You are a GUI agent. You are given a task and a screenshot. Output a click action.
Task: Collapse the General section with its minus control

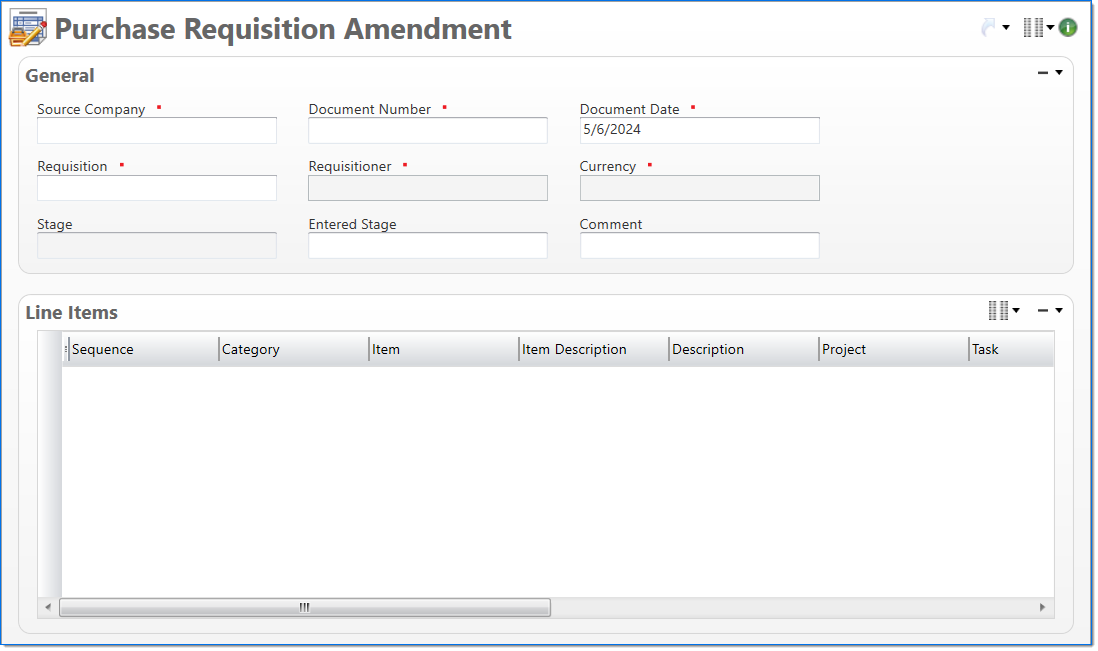pyautogui.click(x=1042, y=72)
